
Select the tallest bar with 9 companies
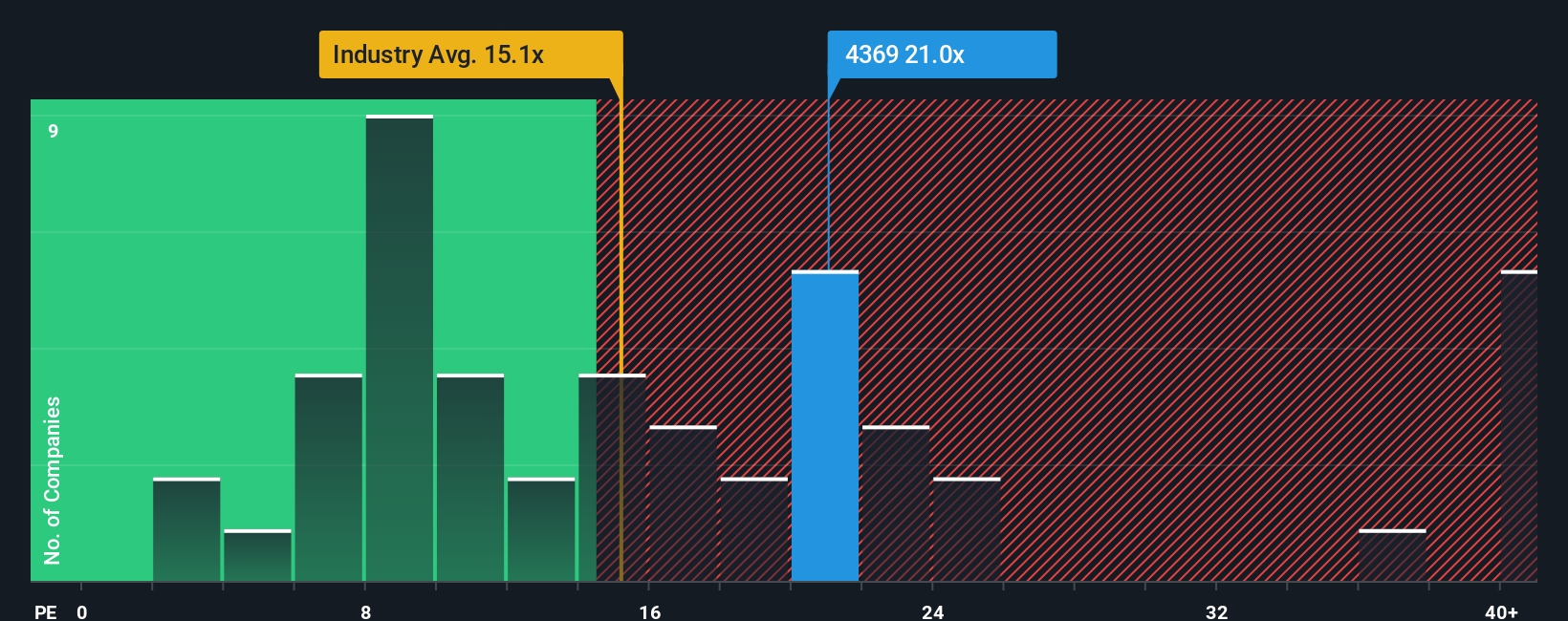point(400,348)
